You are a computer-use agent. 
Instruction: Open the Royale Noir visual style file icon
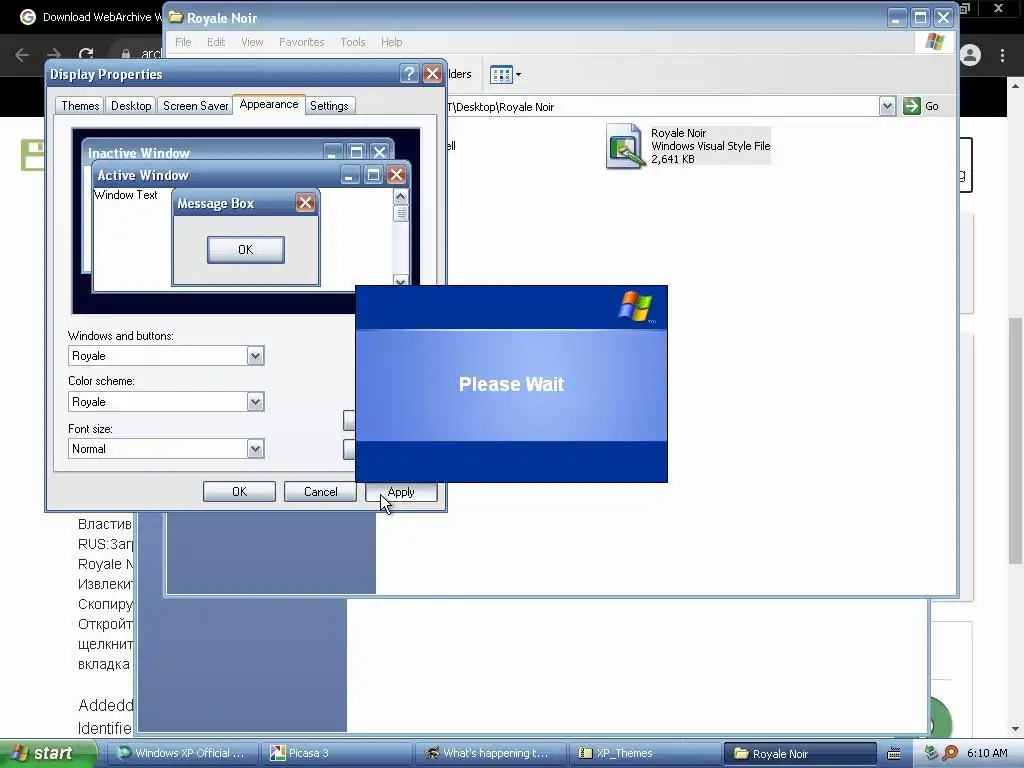[x=625, y=146]
